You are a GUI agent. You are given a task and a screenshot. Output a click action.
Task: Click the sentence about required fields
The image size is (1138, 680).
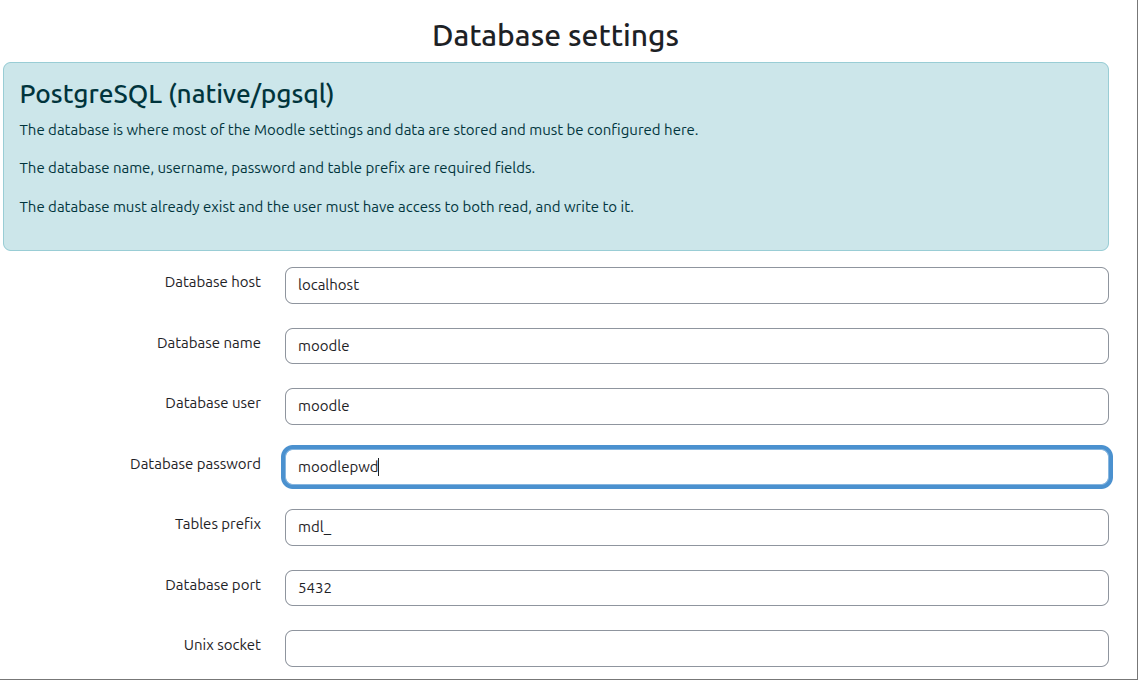(277, 168)
